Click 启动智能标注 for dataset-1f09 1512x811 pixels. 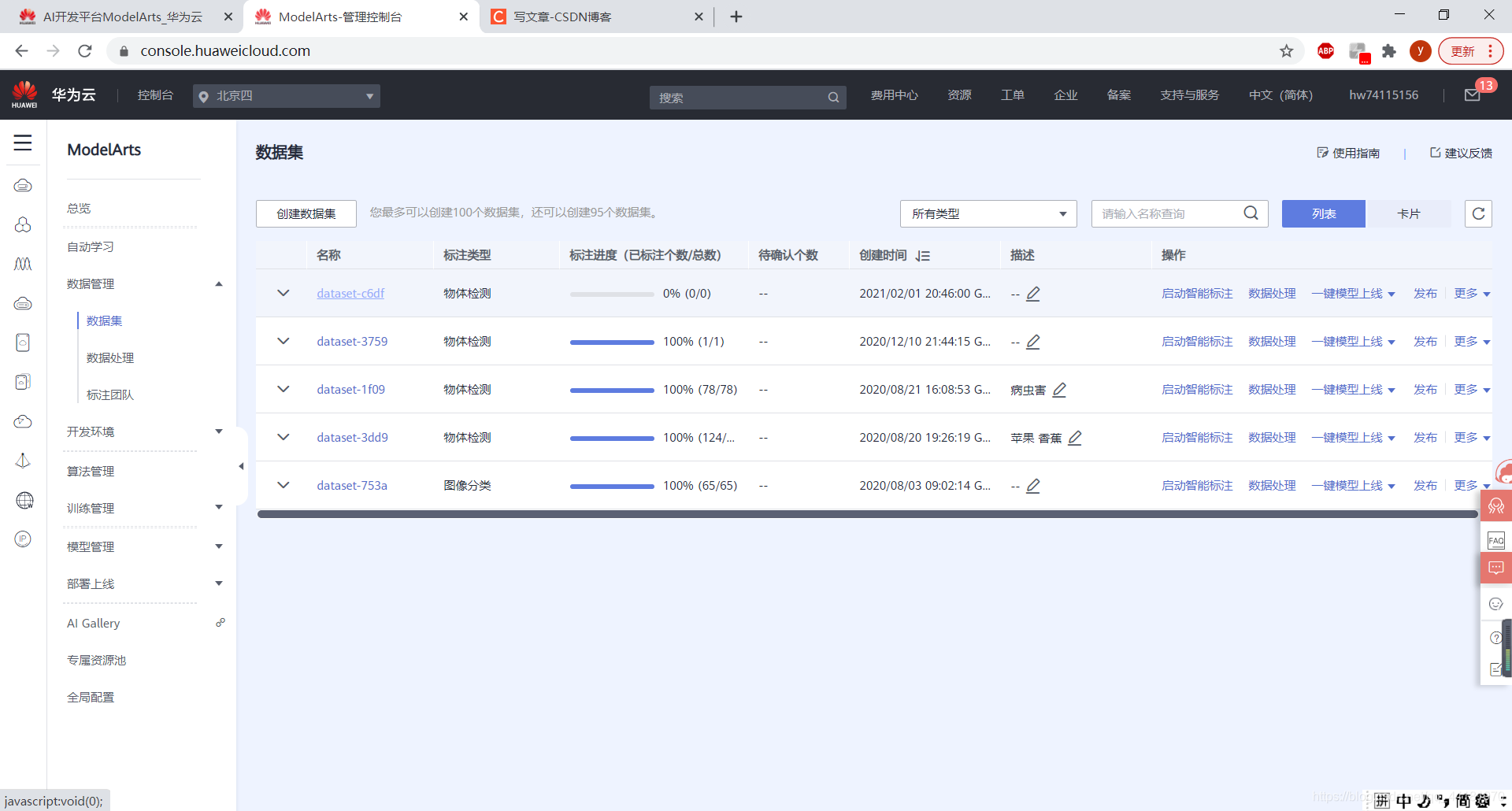(x=1197, y=389)
